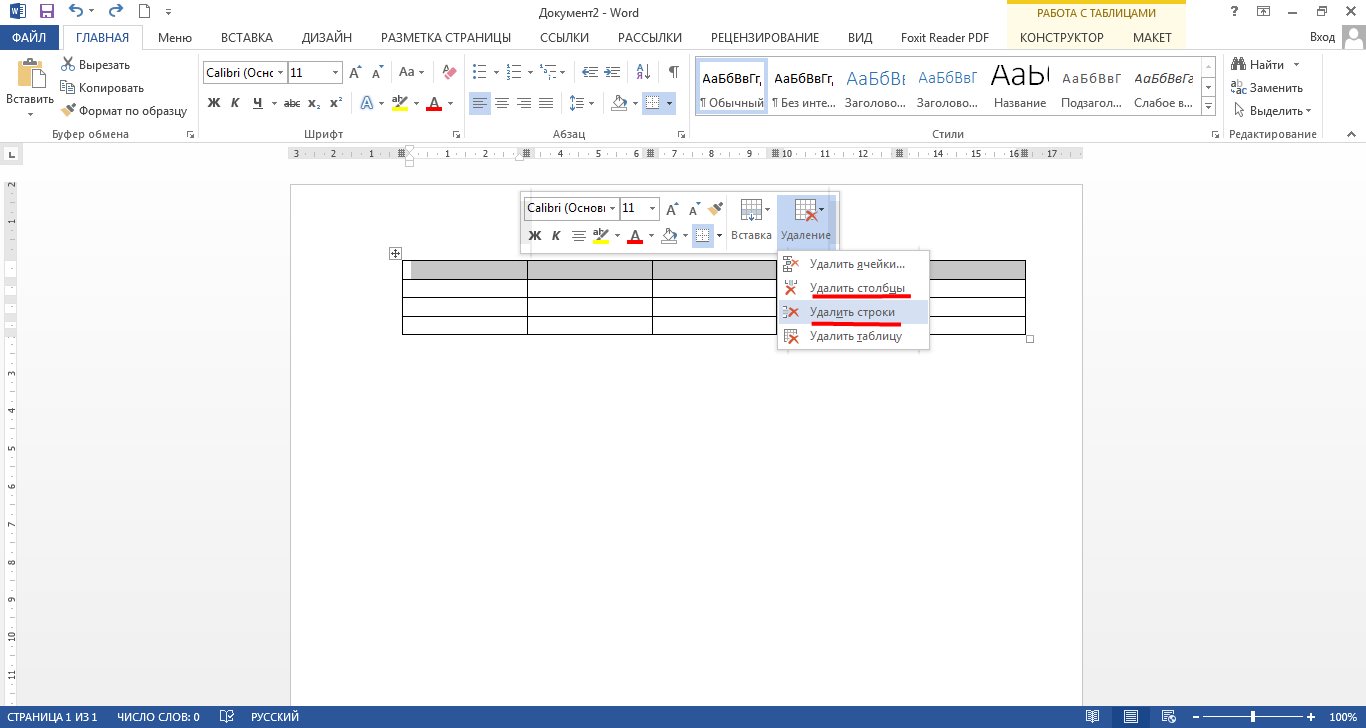1366x728 pixels.
Task: Click the subscript button
Action: (x=314, y=103)
